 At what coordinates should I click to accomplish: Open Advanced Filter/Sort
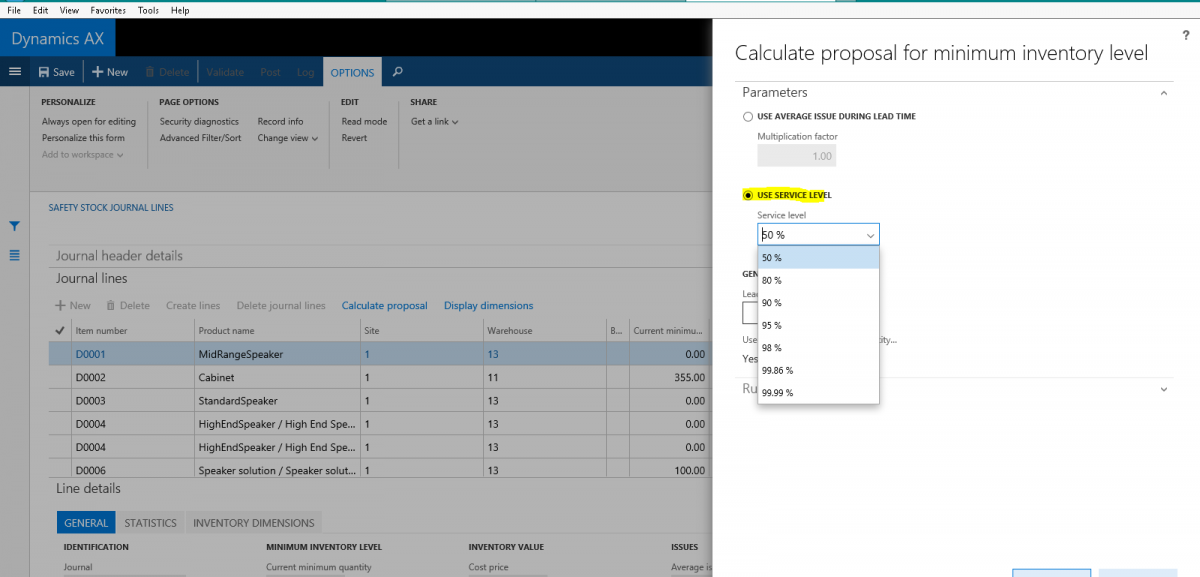200,138
